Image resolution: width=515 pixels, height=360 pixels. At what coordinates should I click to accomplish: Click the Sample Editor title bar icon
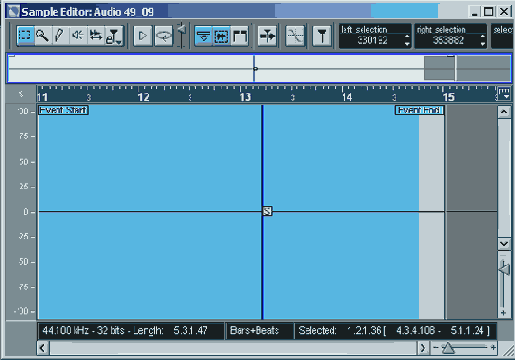(14, 12)
